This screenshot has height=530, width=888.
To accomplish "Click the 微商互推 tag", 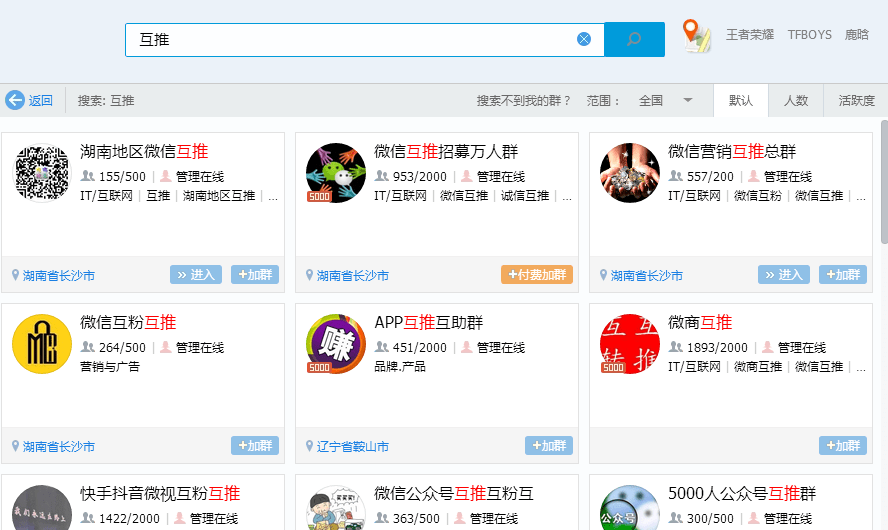I will click(758, 366).
